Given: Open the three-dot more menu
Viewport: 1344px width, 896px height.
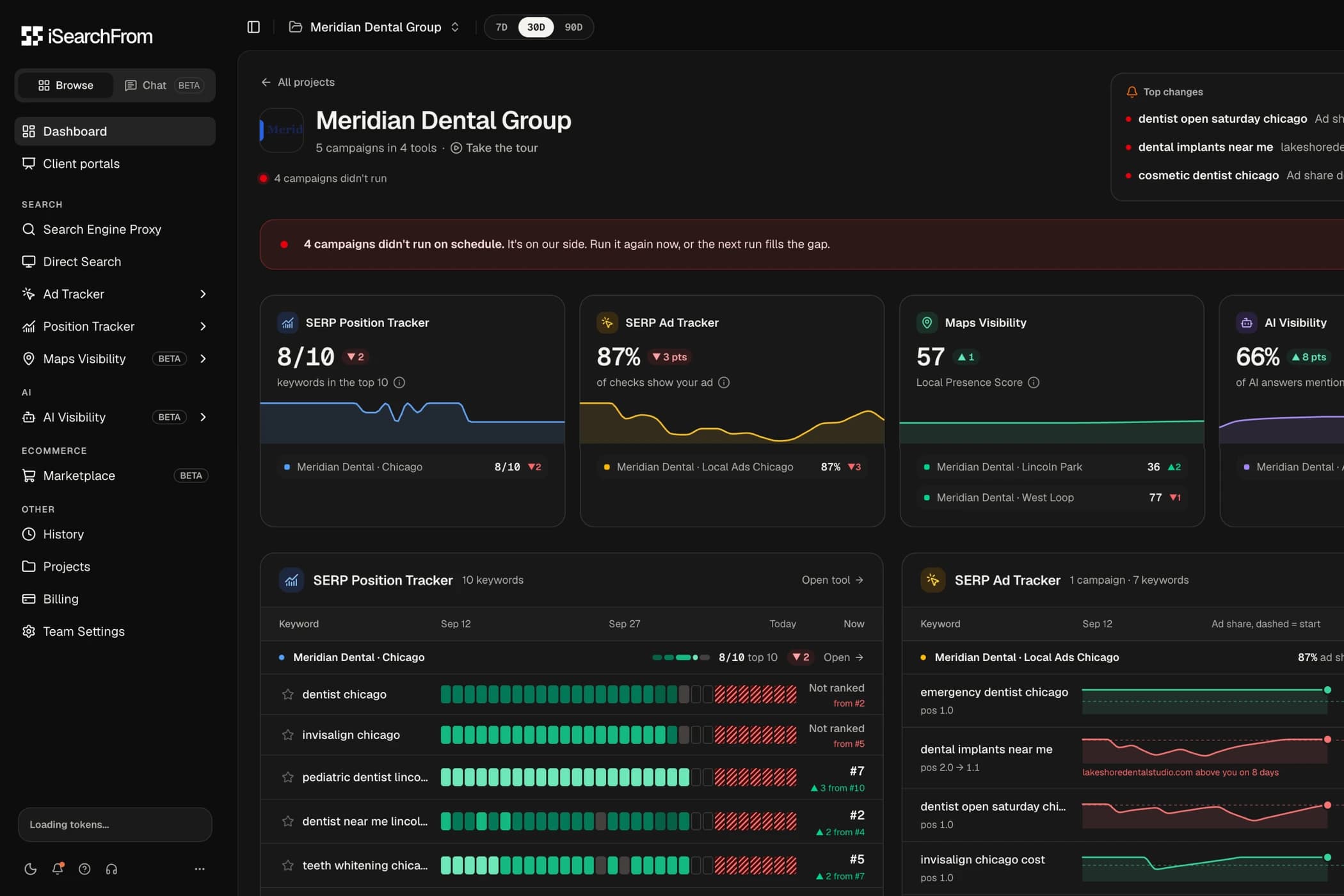Looking at the screenshot, I should 200,868.
